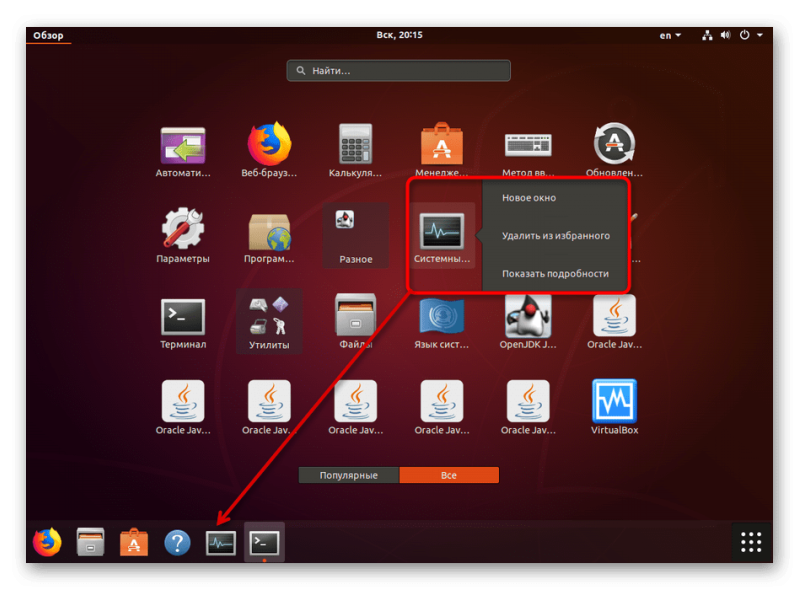Open the Утилиты app folder
The width and height of the screenshot is (800, 590).
269,321
